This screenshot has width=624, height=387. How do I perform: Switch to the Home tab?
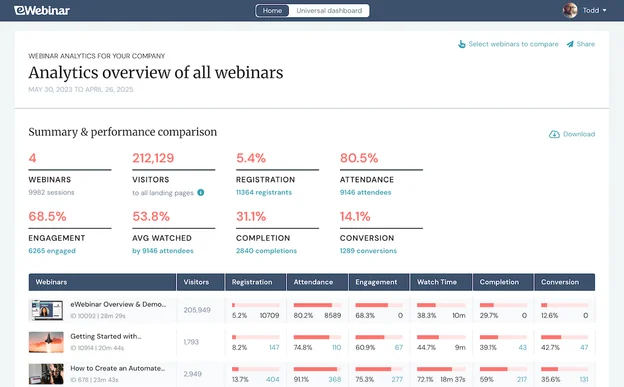pyautogui.click(x=272, y=11)
